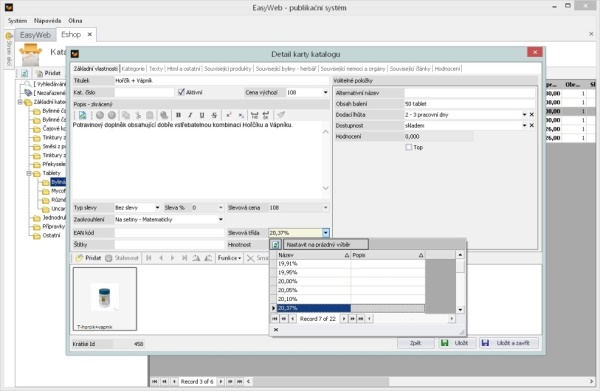600x391 pixels.
Task: Go to next record in dropdown navigator
Action: pos(344,319)
